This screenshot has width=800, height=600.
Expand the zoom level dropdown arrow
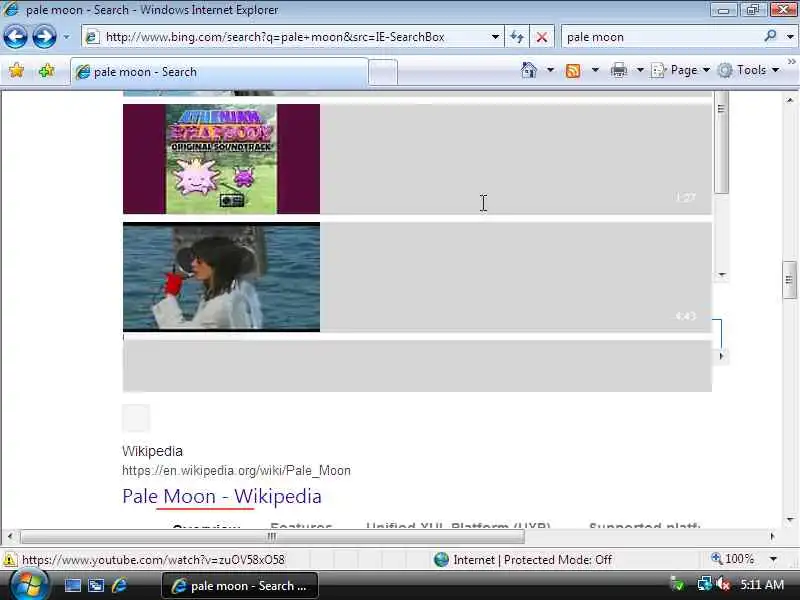(x=773, y=559)
